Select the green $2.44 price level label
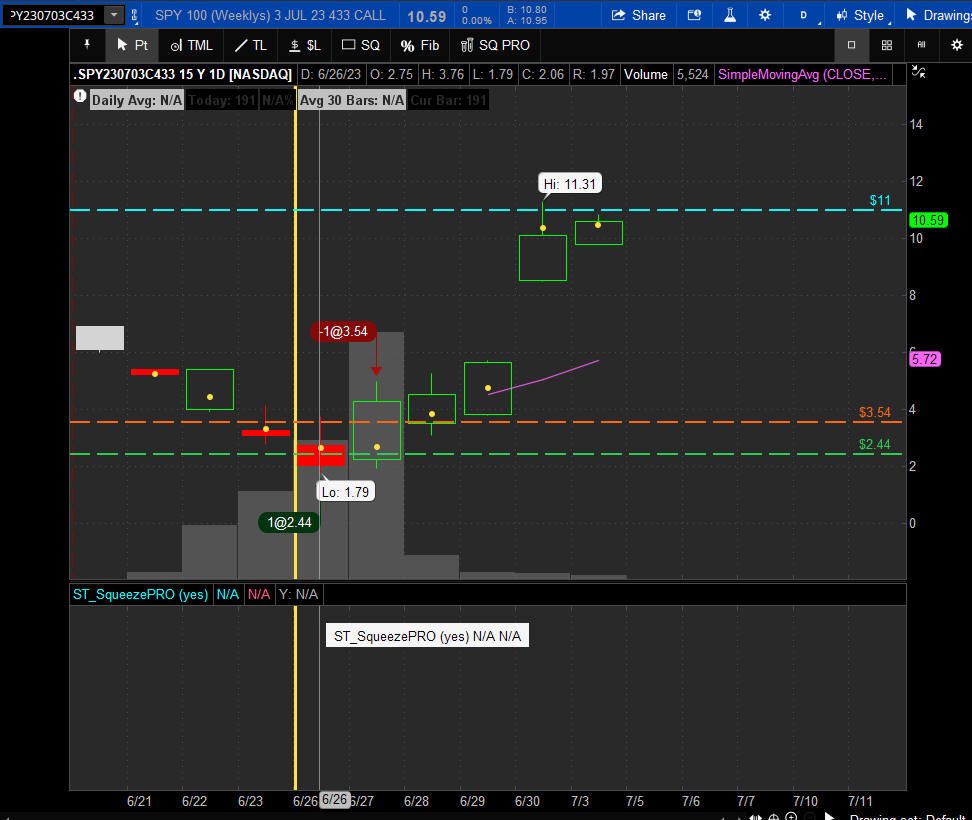The height and width of the screenshot is (820, 972). tap(874, 444)
